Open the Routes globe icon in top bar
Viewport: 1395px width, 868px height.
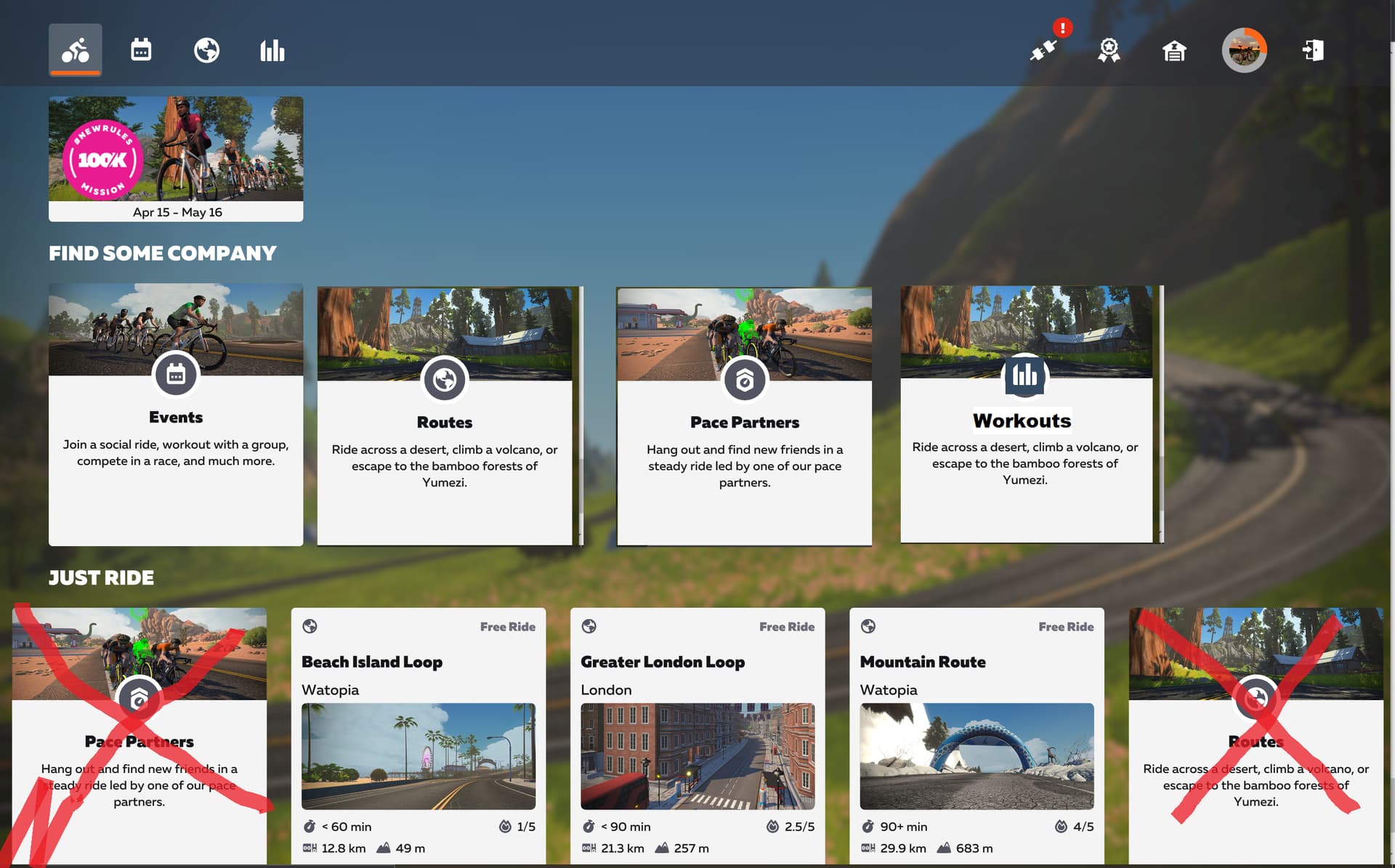207,50
